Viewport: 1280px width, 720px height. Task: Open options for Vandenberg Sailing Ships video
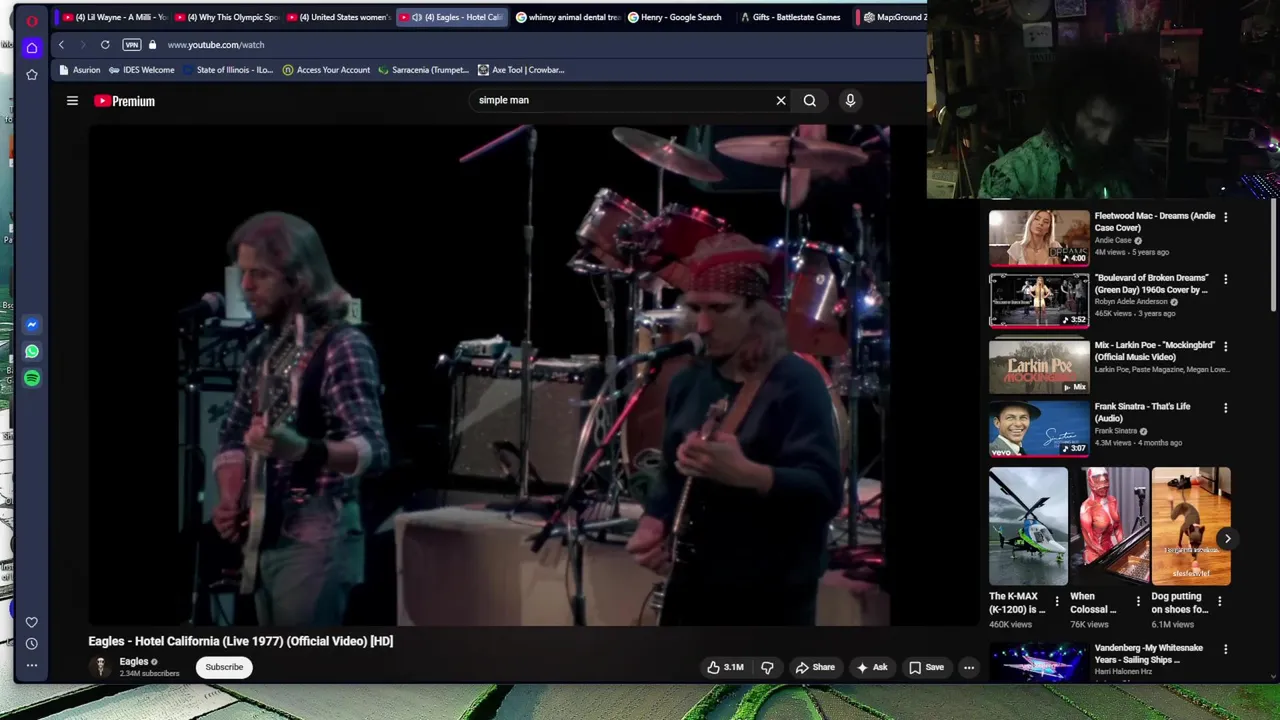[x=1226, y=650]
